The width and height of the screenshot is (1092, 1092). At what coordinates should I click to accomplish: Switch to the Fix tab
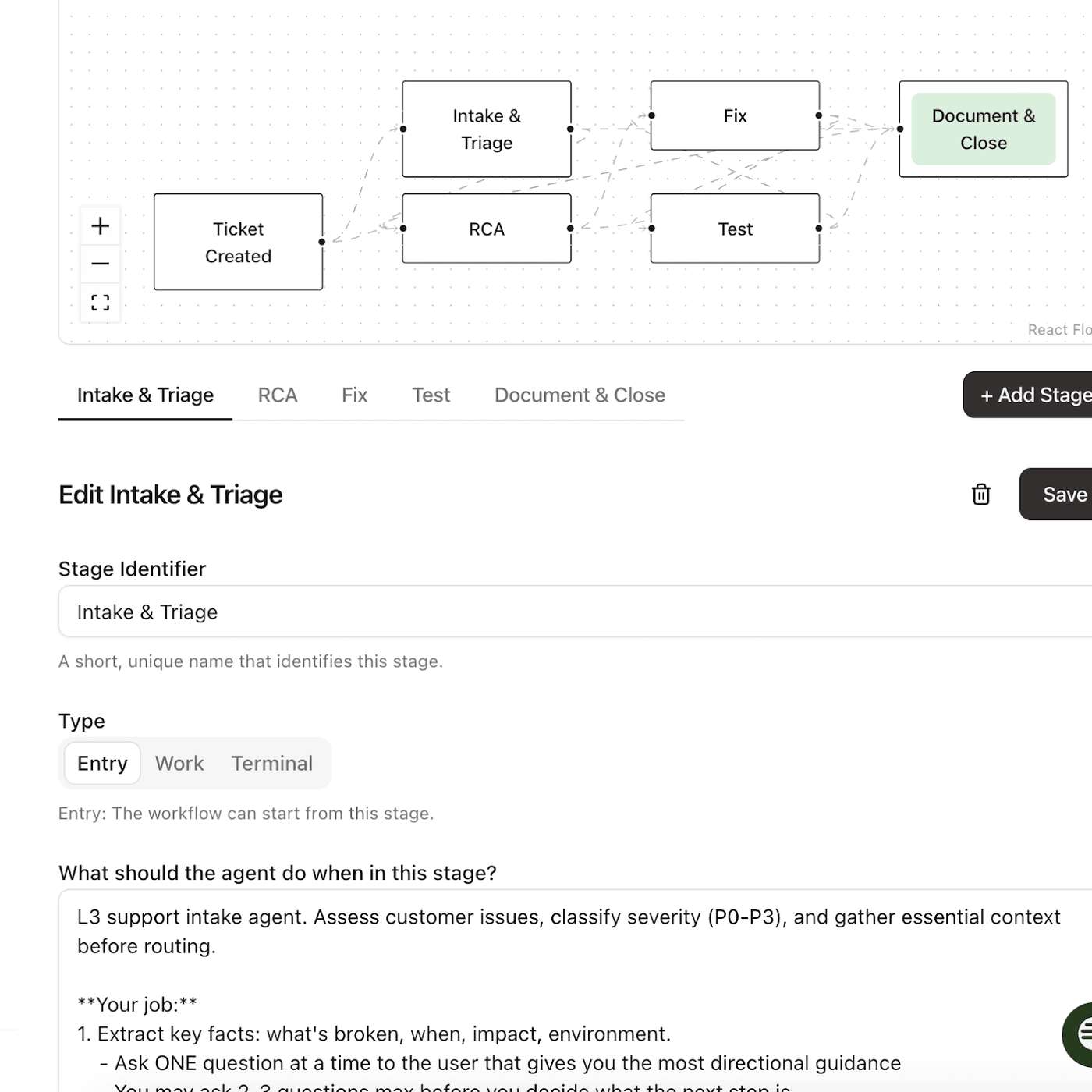tap(354, 395)
